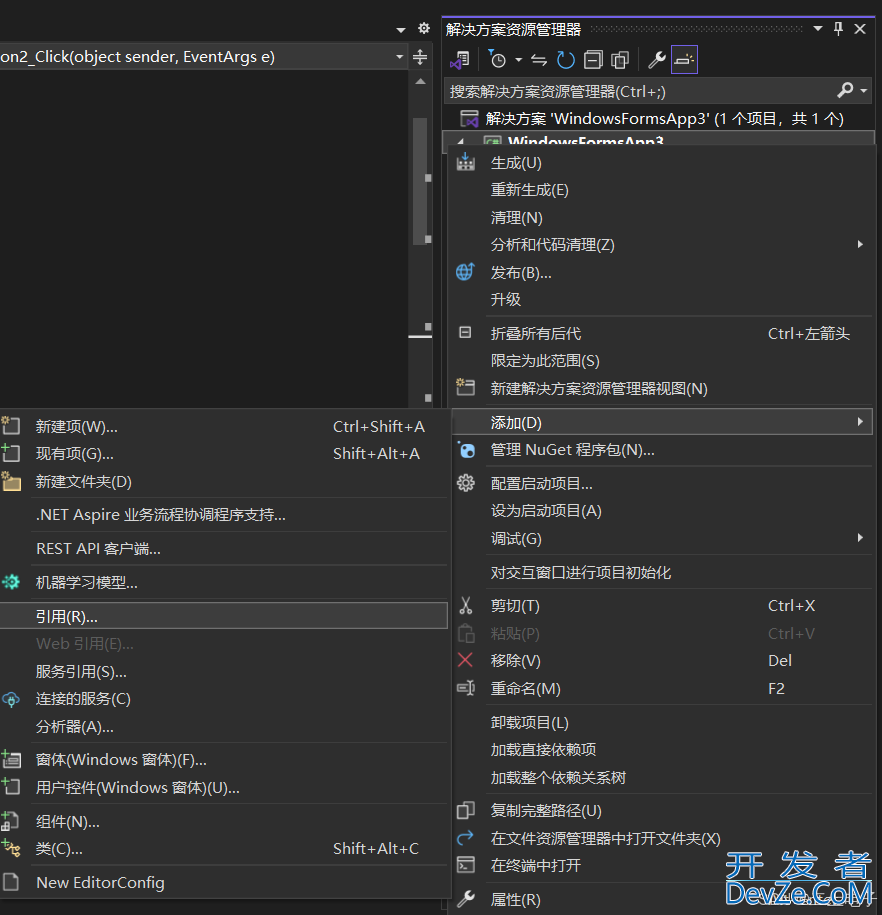Open Solution Explorer window position dropdown
The image size is (882, 915).
point(818,29)
